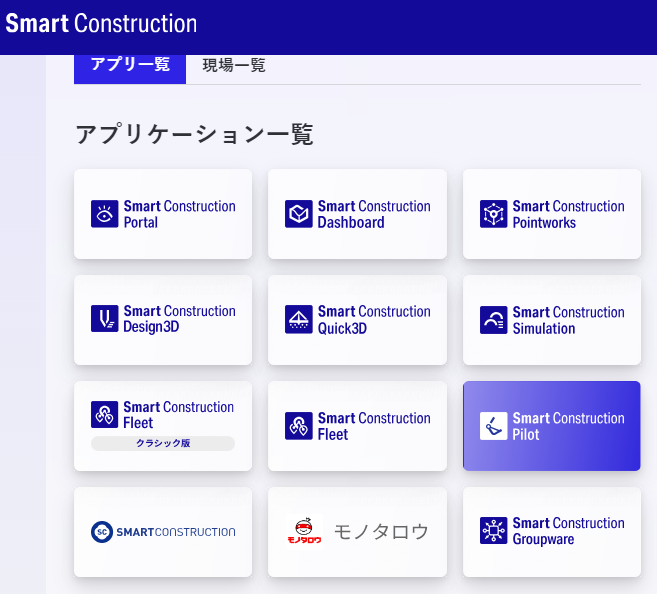Click the Dashboard cube icon
This screenshot has height=594, width=657.
pyautogui.click(x=299, y=214)
